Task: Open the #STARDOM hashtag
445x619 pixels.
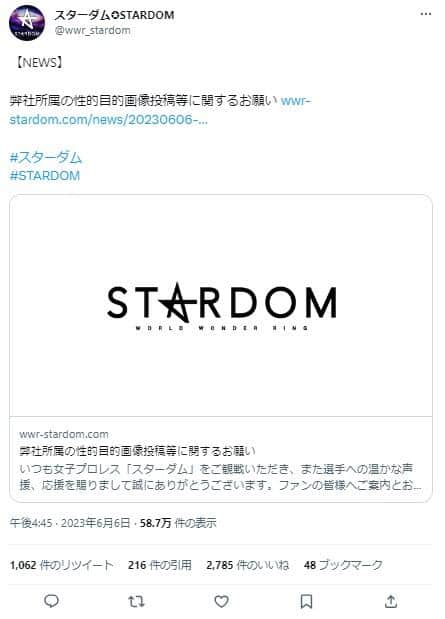Action: 45,175
